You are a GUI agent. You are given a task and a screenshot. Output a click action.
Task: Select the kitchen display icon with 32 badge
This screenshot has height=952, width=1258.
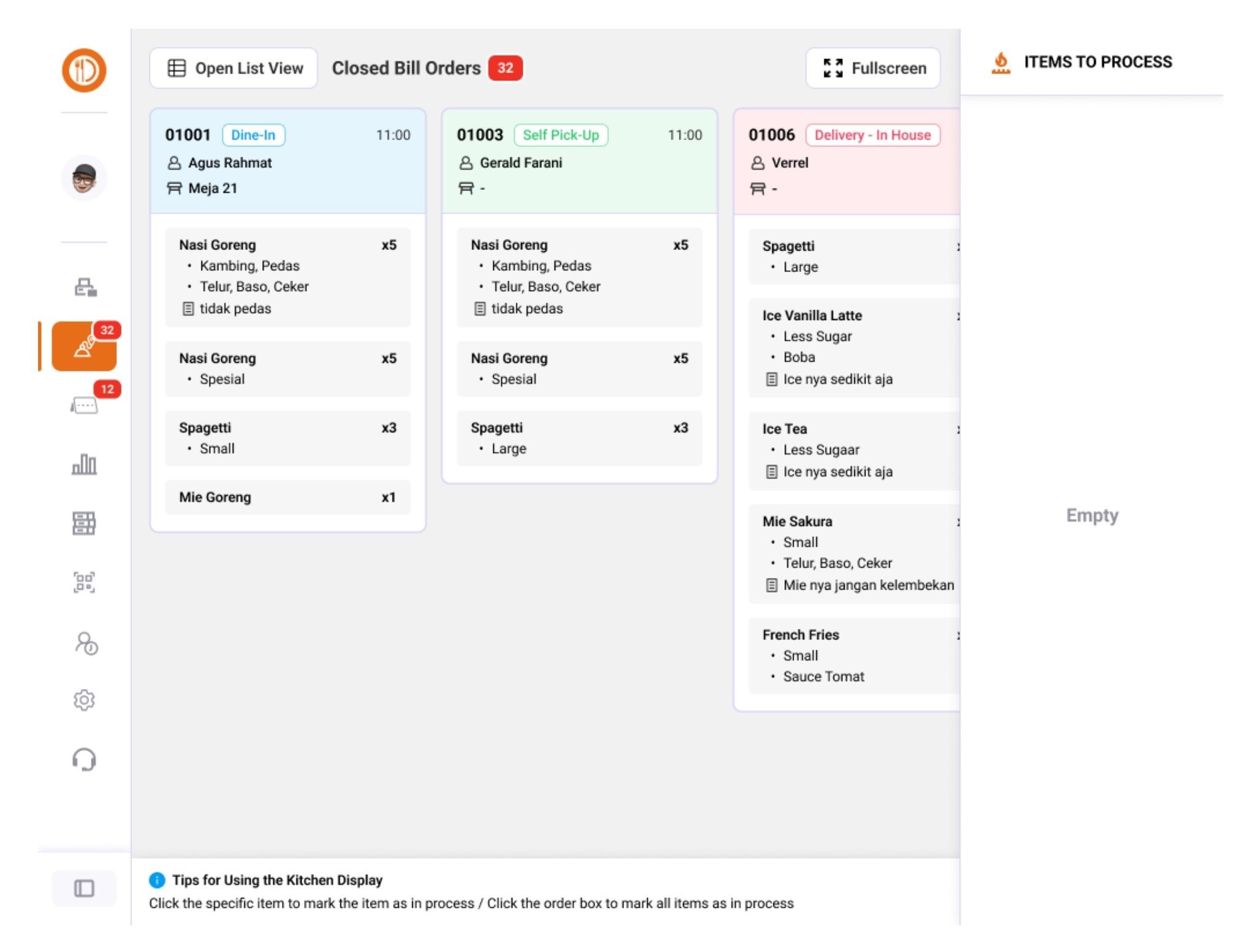(84, 347)
